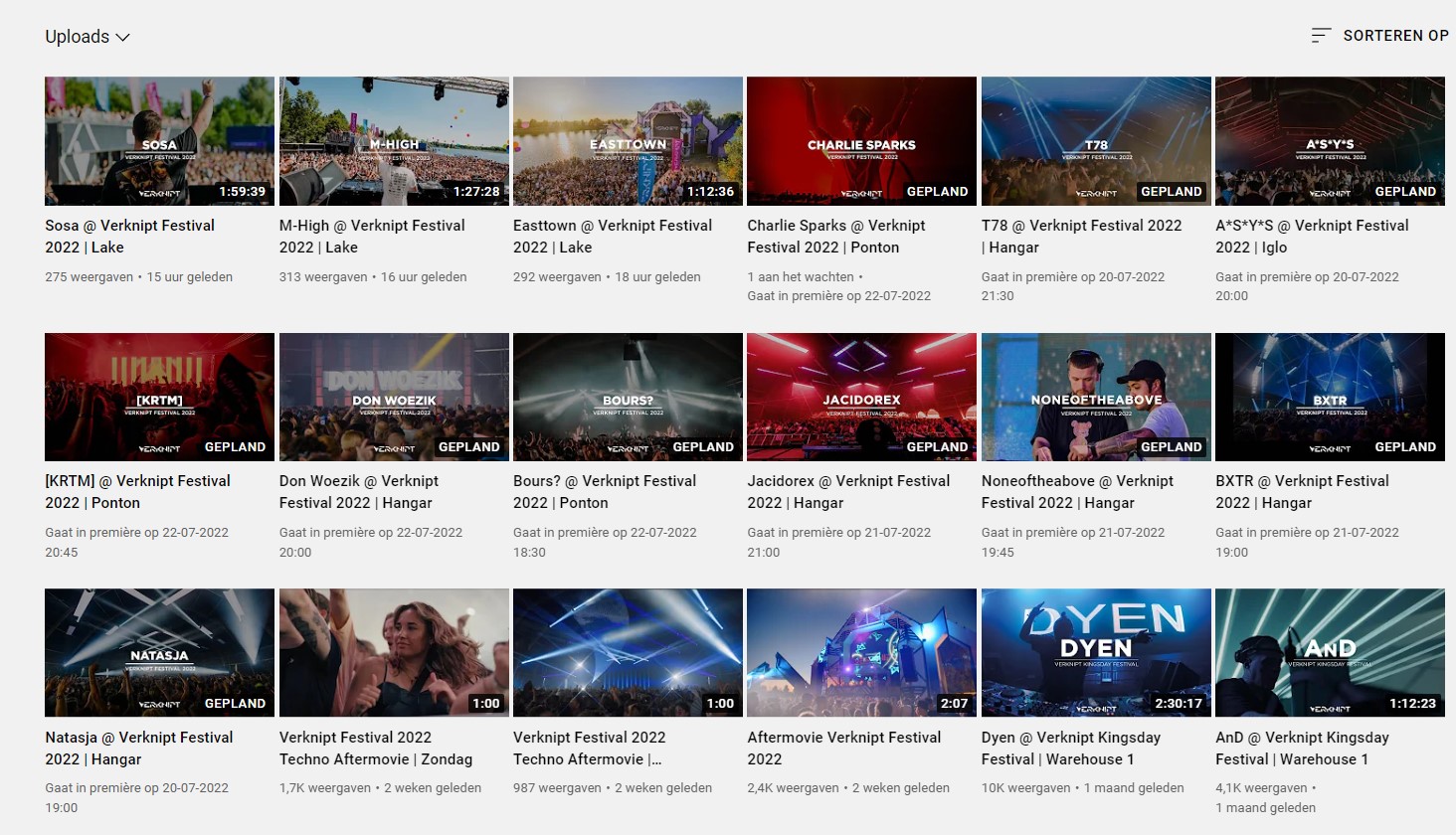Click '2,4K weergaven • 2 weken geleden' text
1456x835 pixels.
tap(848, 788)
